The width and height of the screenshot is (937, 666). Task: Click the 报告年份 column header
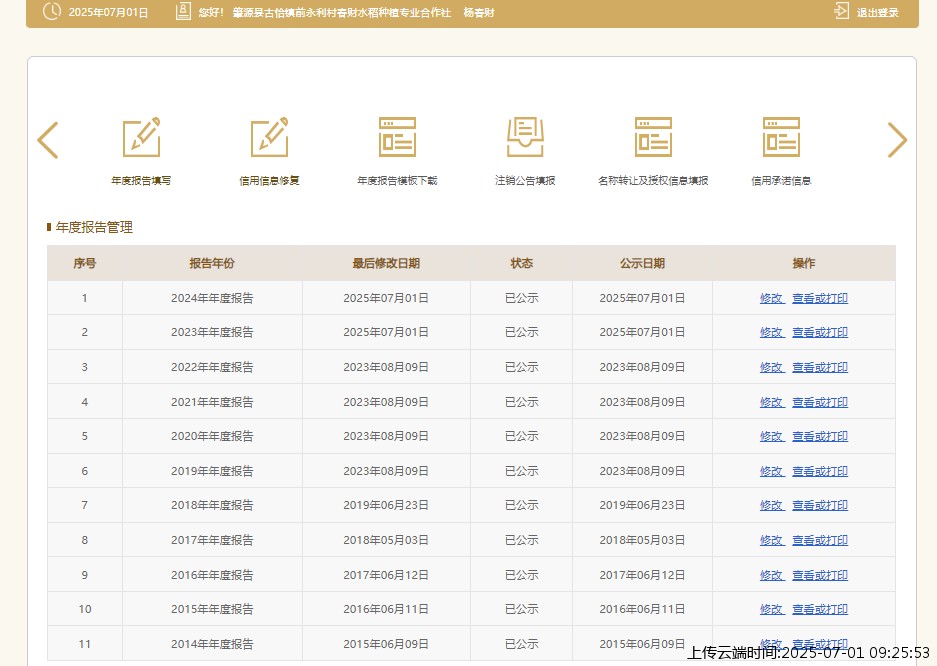tap(212, 263)
